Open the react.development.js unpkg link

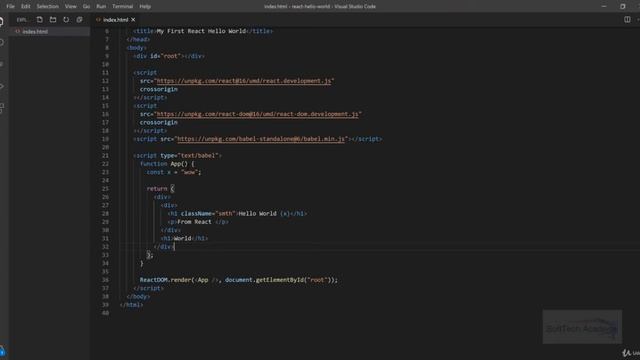[244, 81]
